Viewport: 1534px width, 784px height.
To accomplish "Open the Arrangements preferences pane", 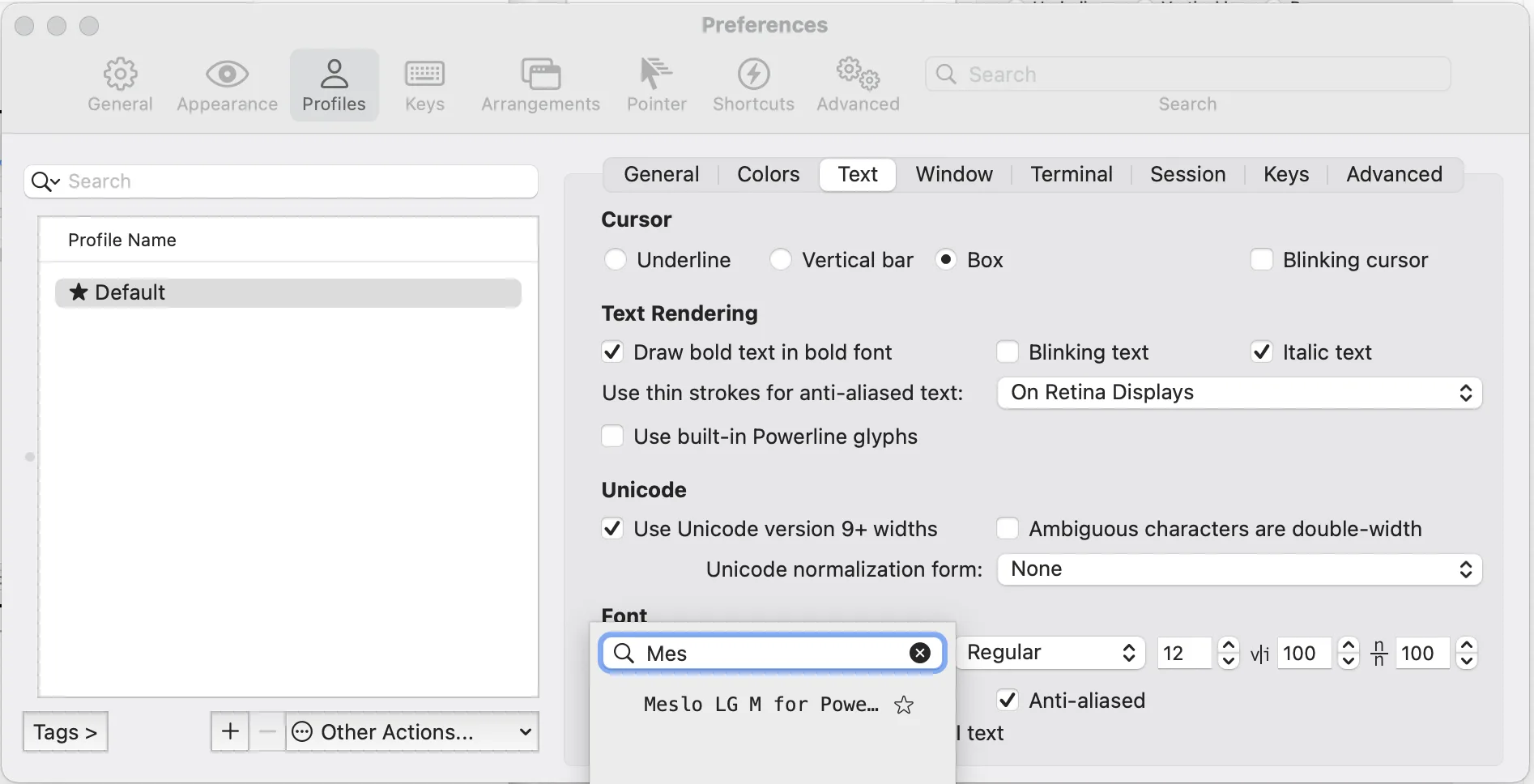I will point(540,85).
